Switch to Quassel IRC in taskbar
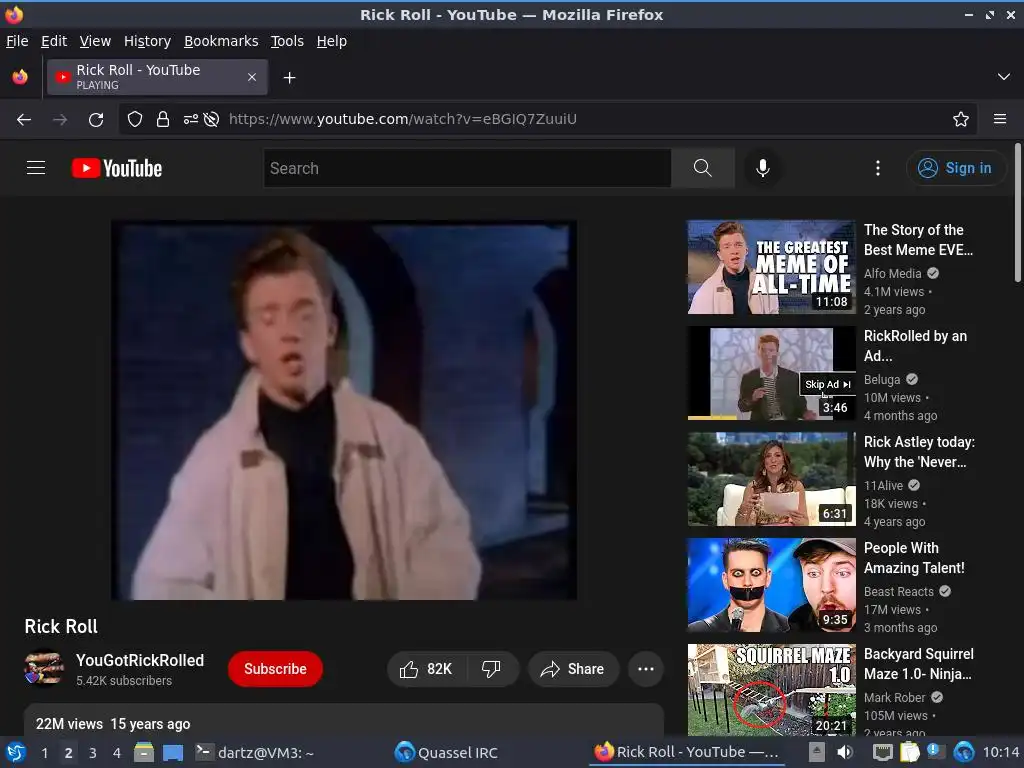Screen dimensions: 1024x768 [x=447, y=752]
